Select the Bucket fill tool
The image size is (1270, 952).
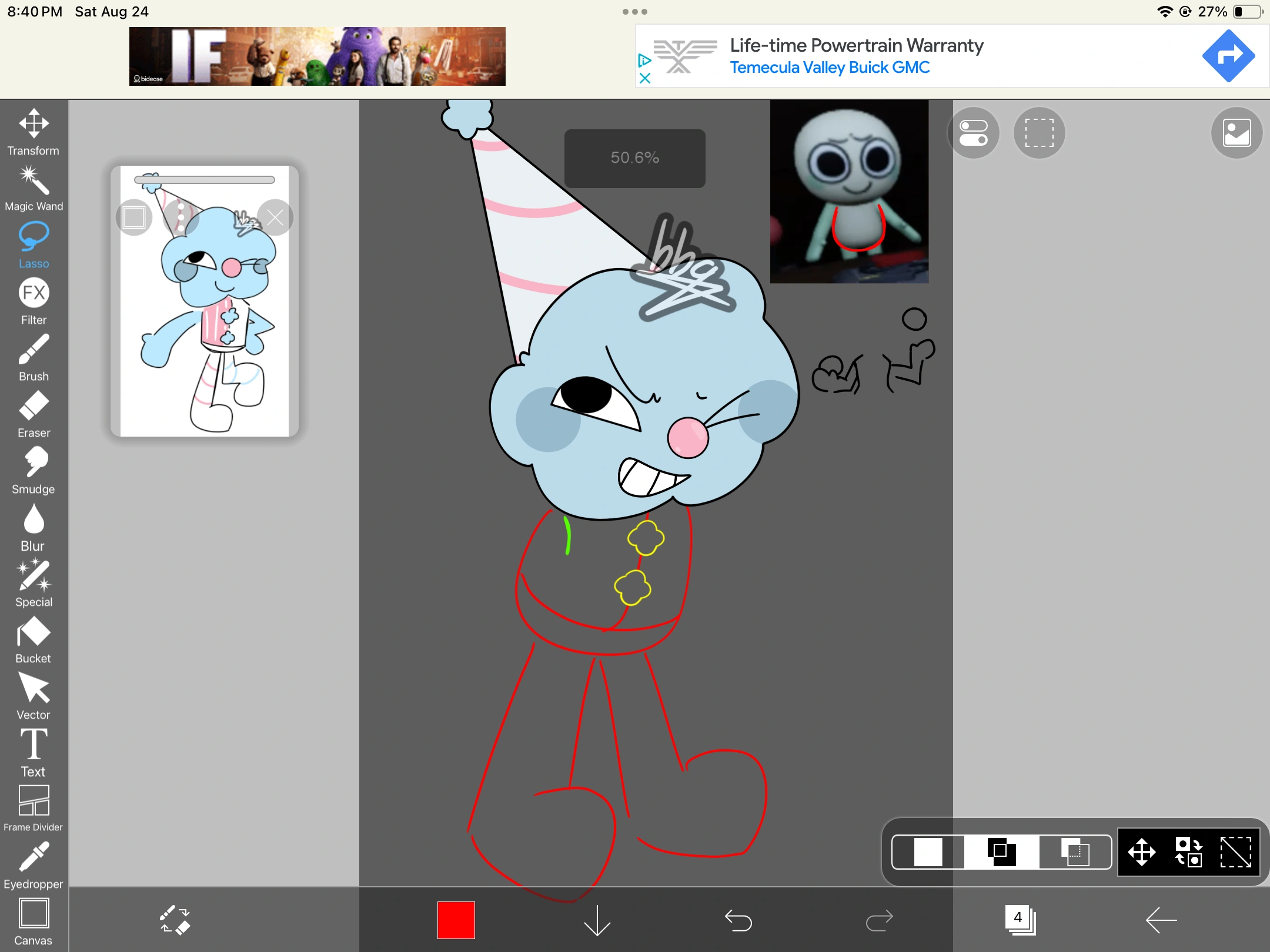coord(34,640)
